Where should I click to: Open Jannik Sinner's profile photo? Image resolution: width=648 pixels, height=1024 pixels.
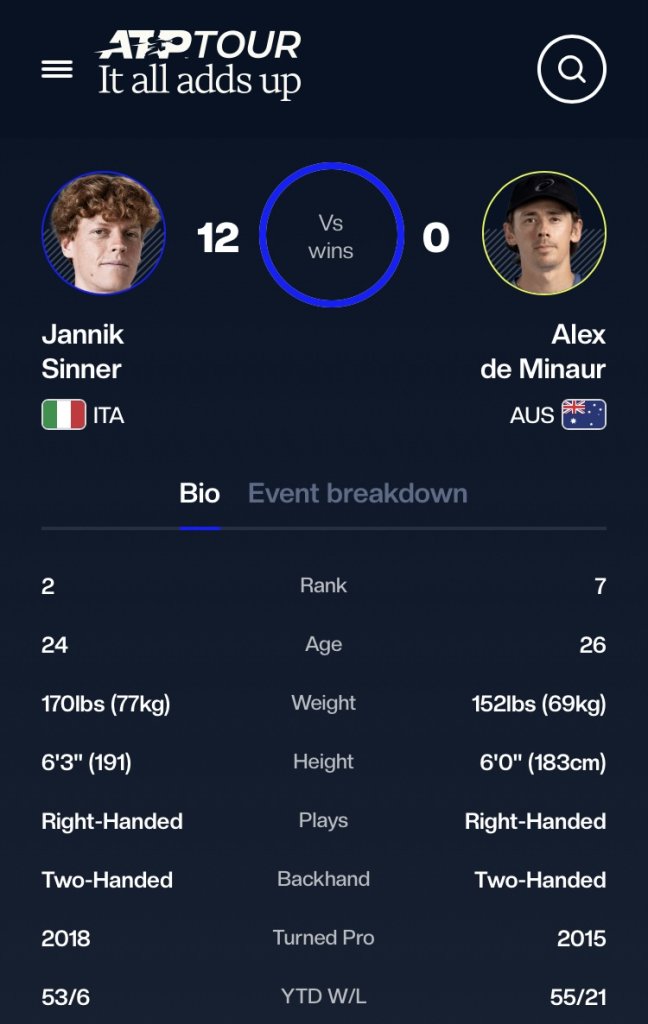(x=104, y=233)
